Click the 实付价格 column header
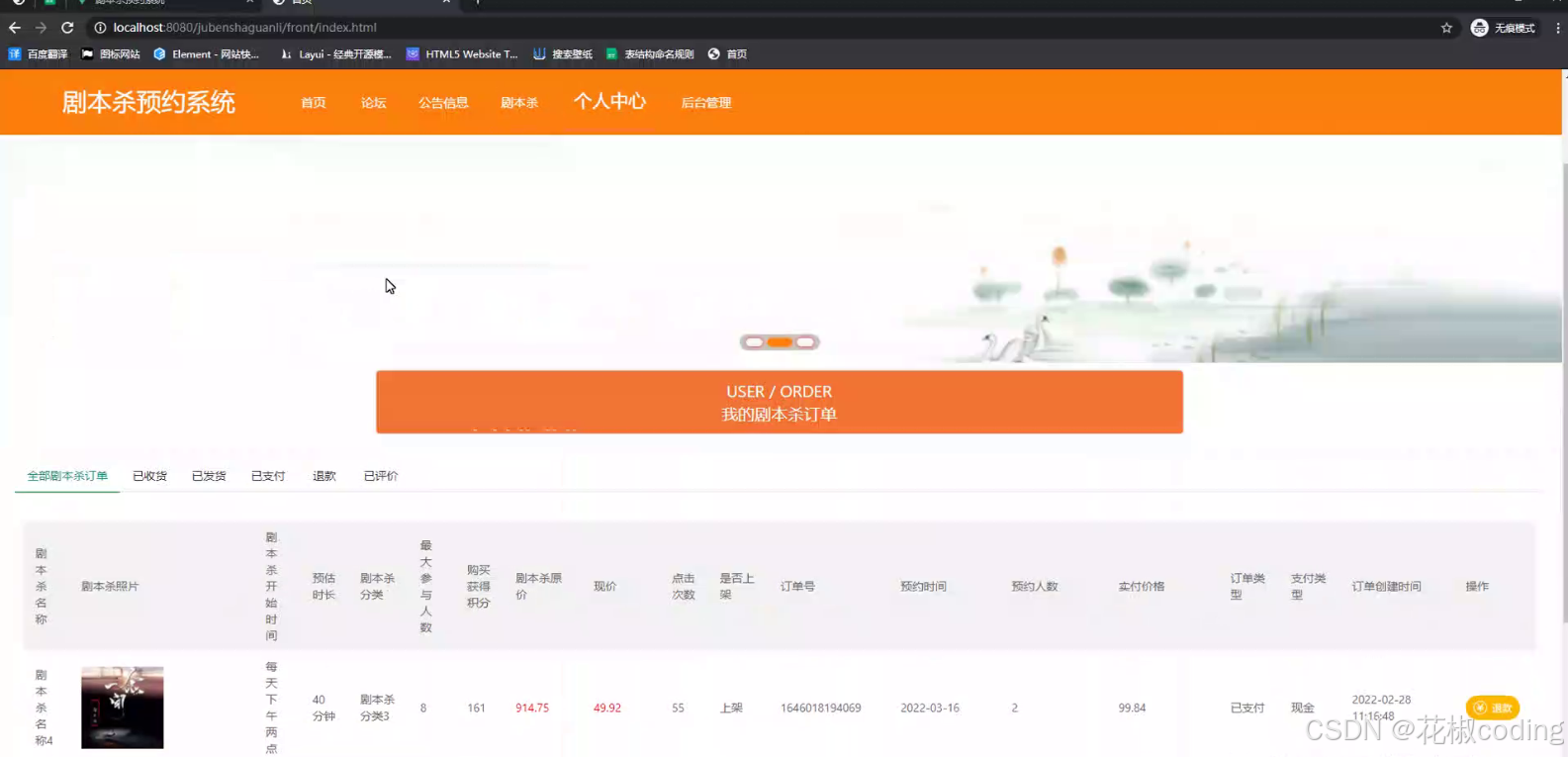This screenshot has width=1568, height=757. tap(1142, 587)
